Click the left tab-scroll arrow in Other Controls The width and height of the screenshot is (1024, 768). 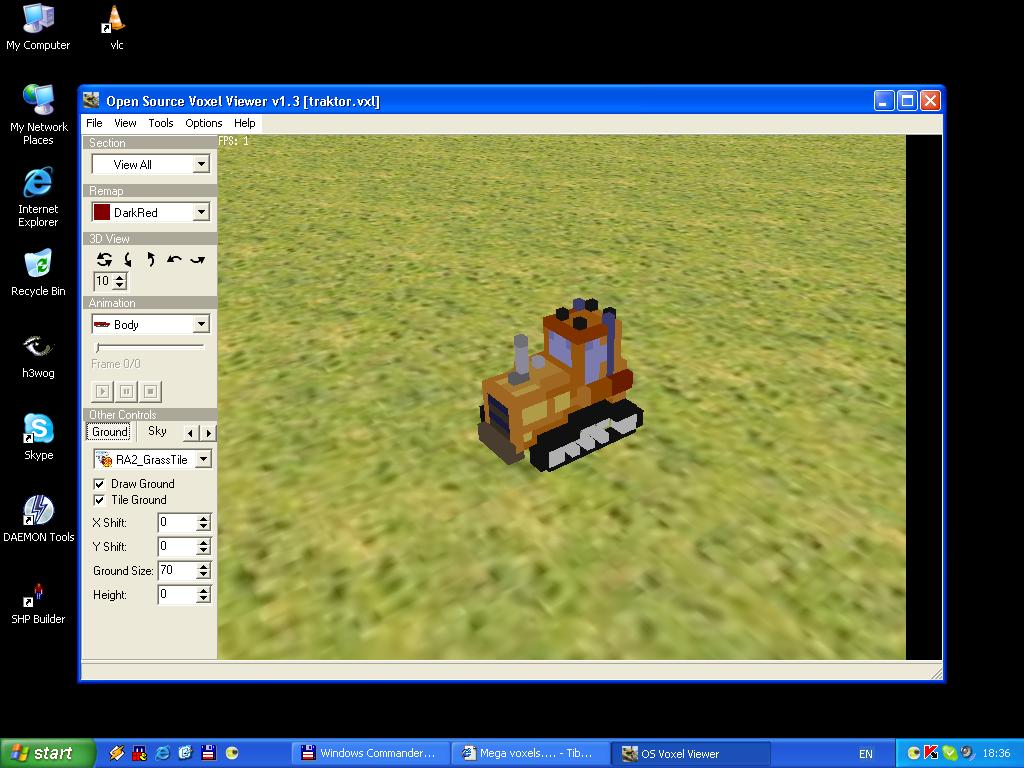point(190,432)
